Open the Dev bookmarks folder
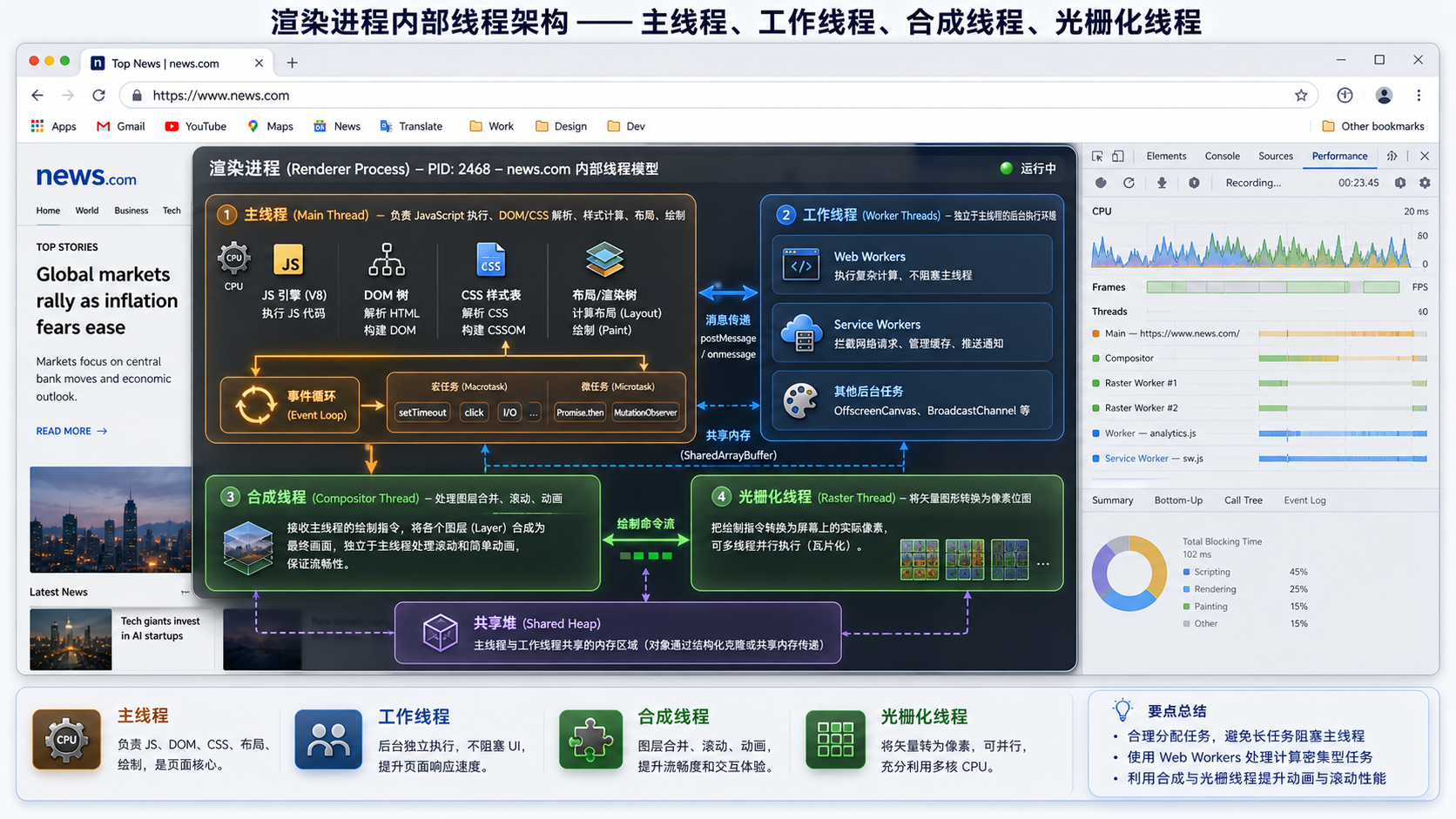The width and height of the screenshot is (1456, 819). click(x=626, y=126)
